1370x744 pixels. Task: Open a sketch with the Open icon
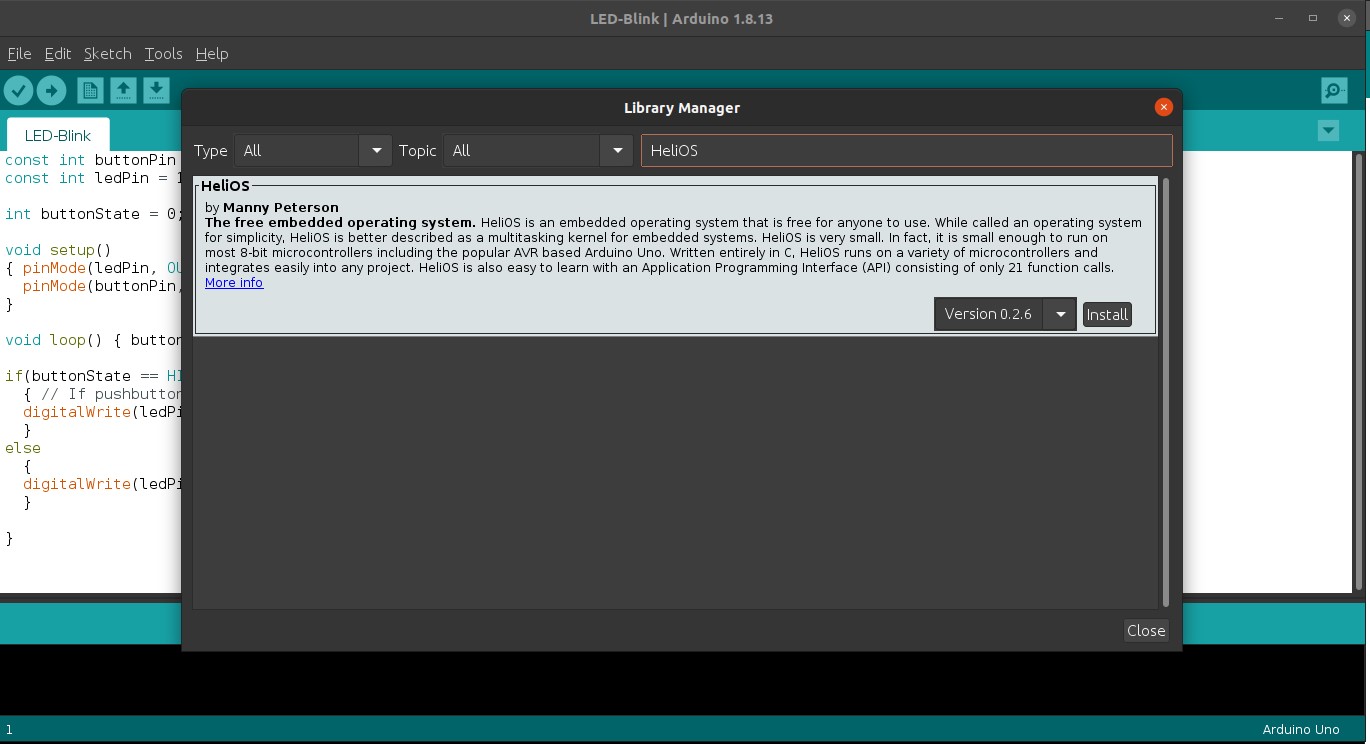(123, 91)
